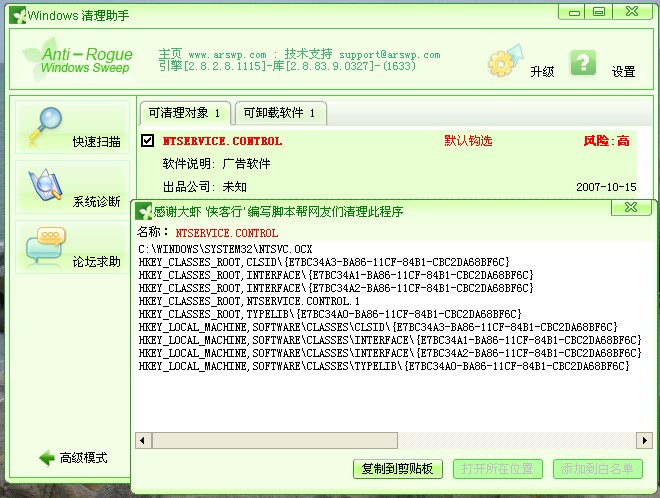Click the horizontal scrollbar left arrow
The width and height of the screenshot is (660, 498).
click(x=143, y=441)
